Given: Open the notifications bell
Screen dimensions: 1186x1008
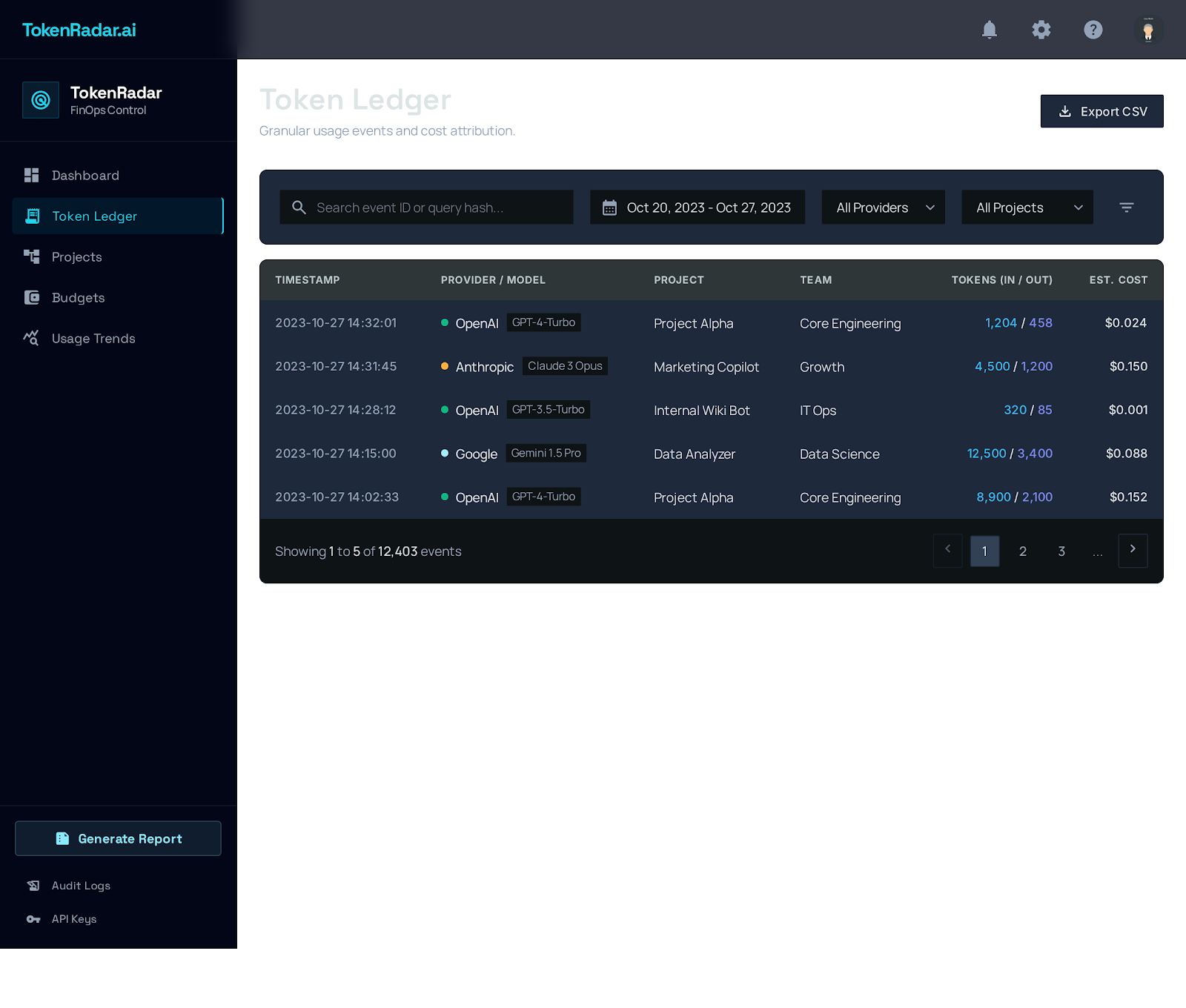Looking at the screenshot, I should click(x=990, y=30).
